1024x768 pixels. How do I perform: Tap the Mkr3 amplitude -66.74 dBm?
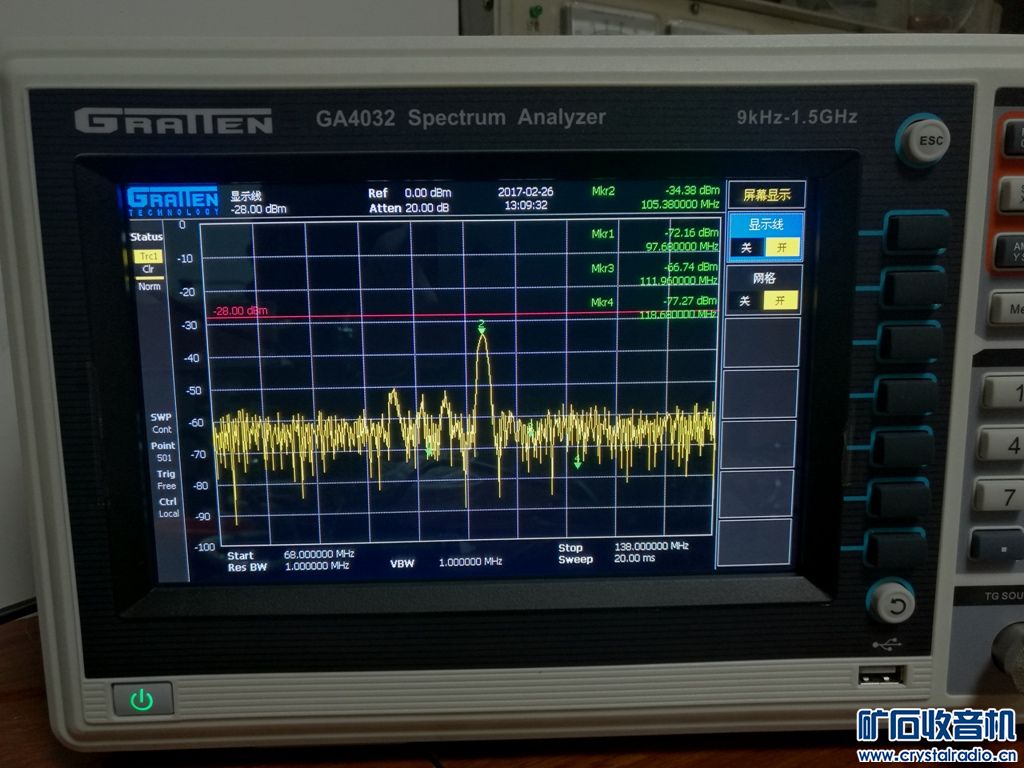point(690,267)
